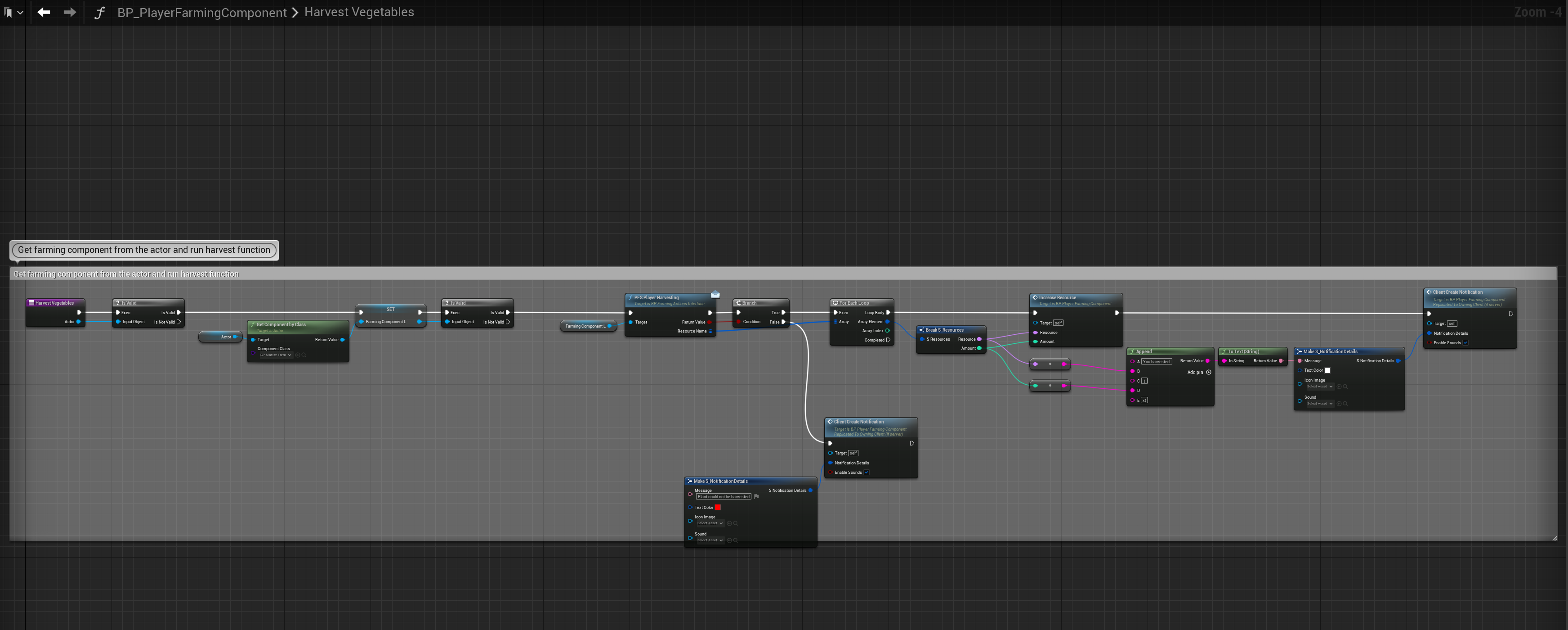The height and width of the screenshot is (630, 1568).
Task: Click the Add pin icon on Append node
Action: point(1208,372)
